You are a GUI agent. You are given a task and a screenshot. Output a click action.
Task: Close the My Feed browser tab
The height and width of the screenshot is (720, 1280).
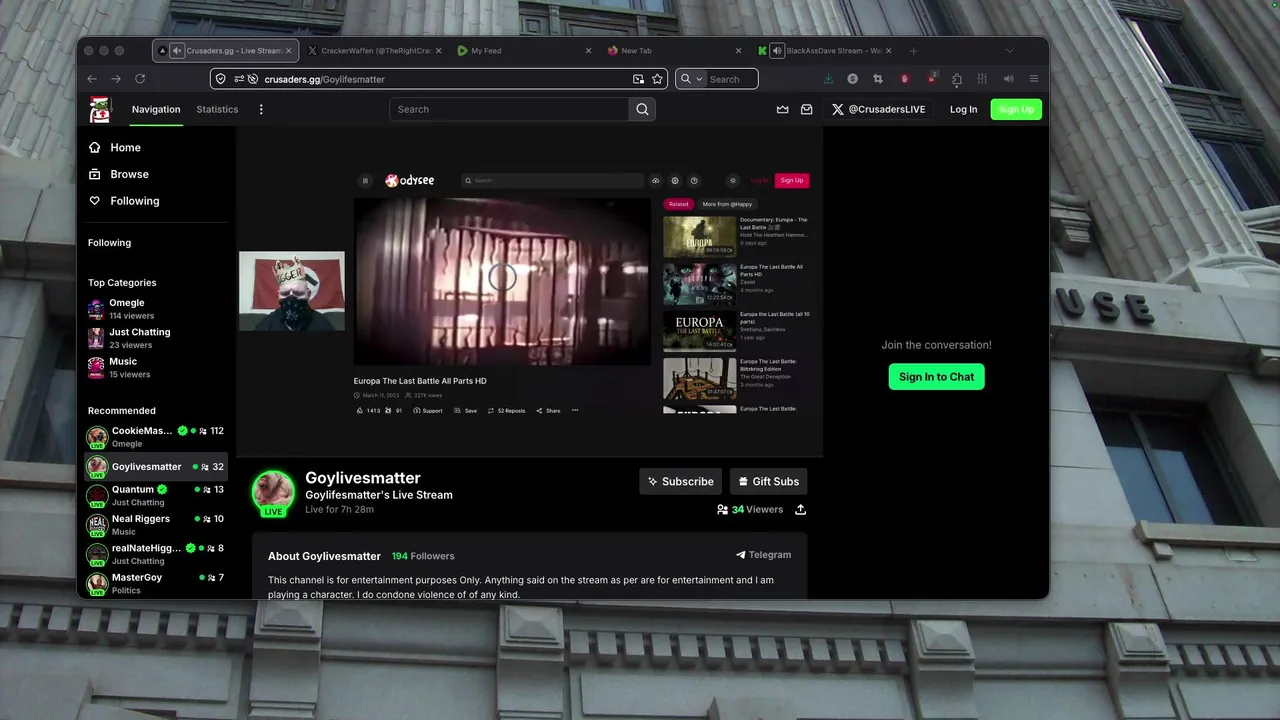point(589,51)
